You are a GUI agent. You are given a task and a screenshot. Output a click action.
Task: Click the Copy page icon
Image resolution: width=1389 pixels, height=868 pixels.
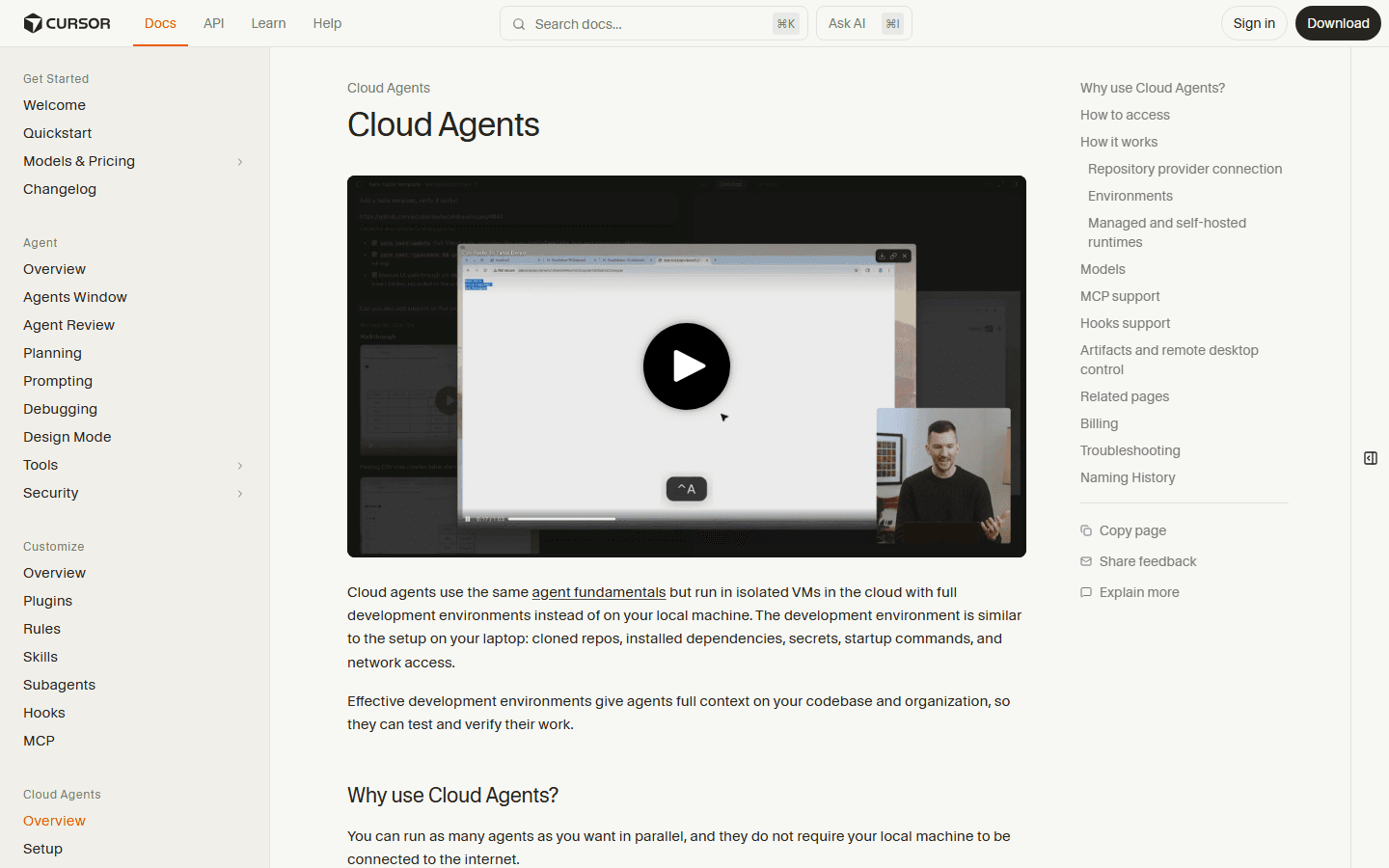click(x=1086, y=530)
